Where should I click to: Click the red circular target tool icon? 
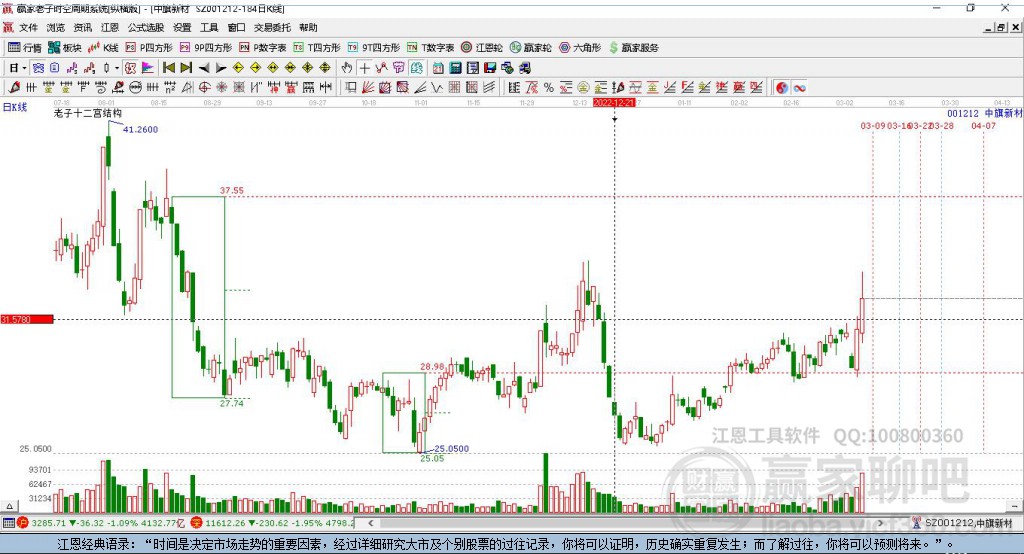[204, 88]
